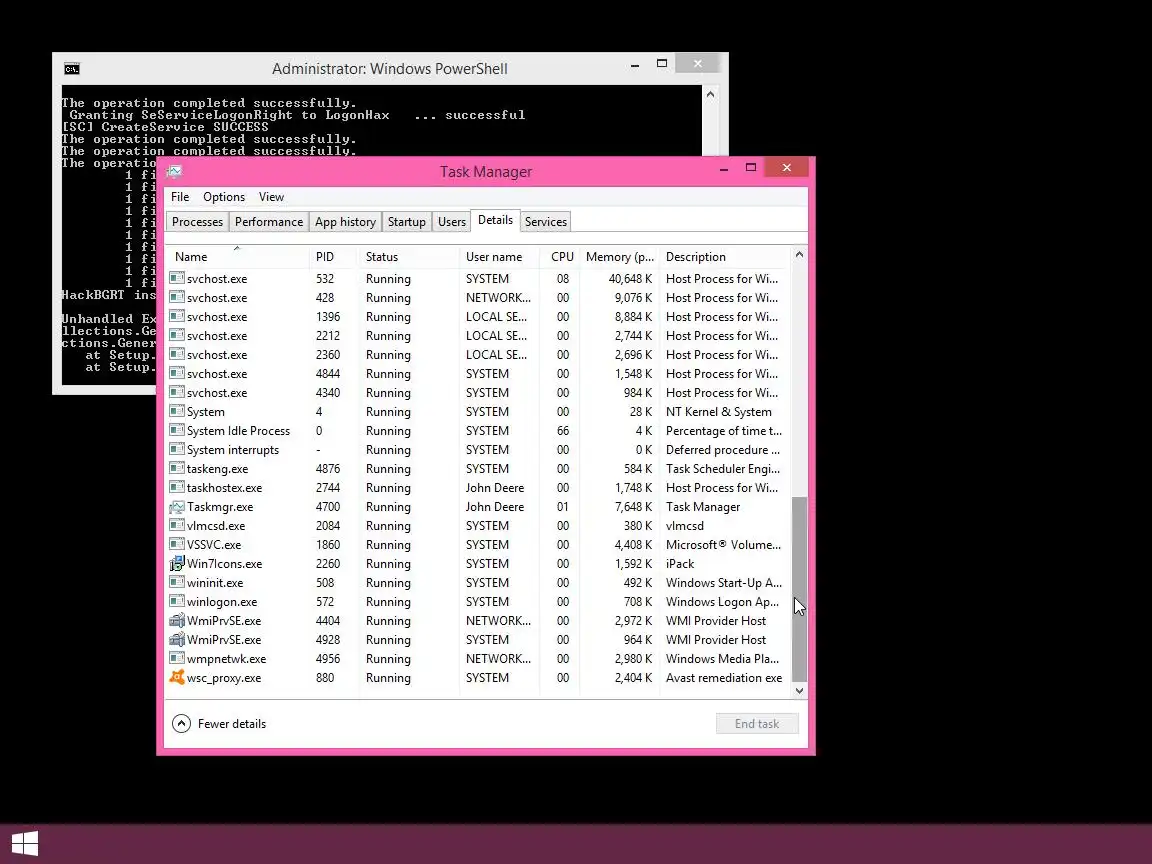The height and width of the screenshot is (864, 1152).
Task: Click the wininit.exe process icon
Action: 176,583
